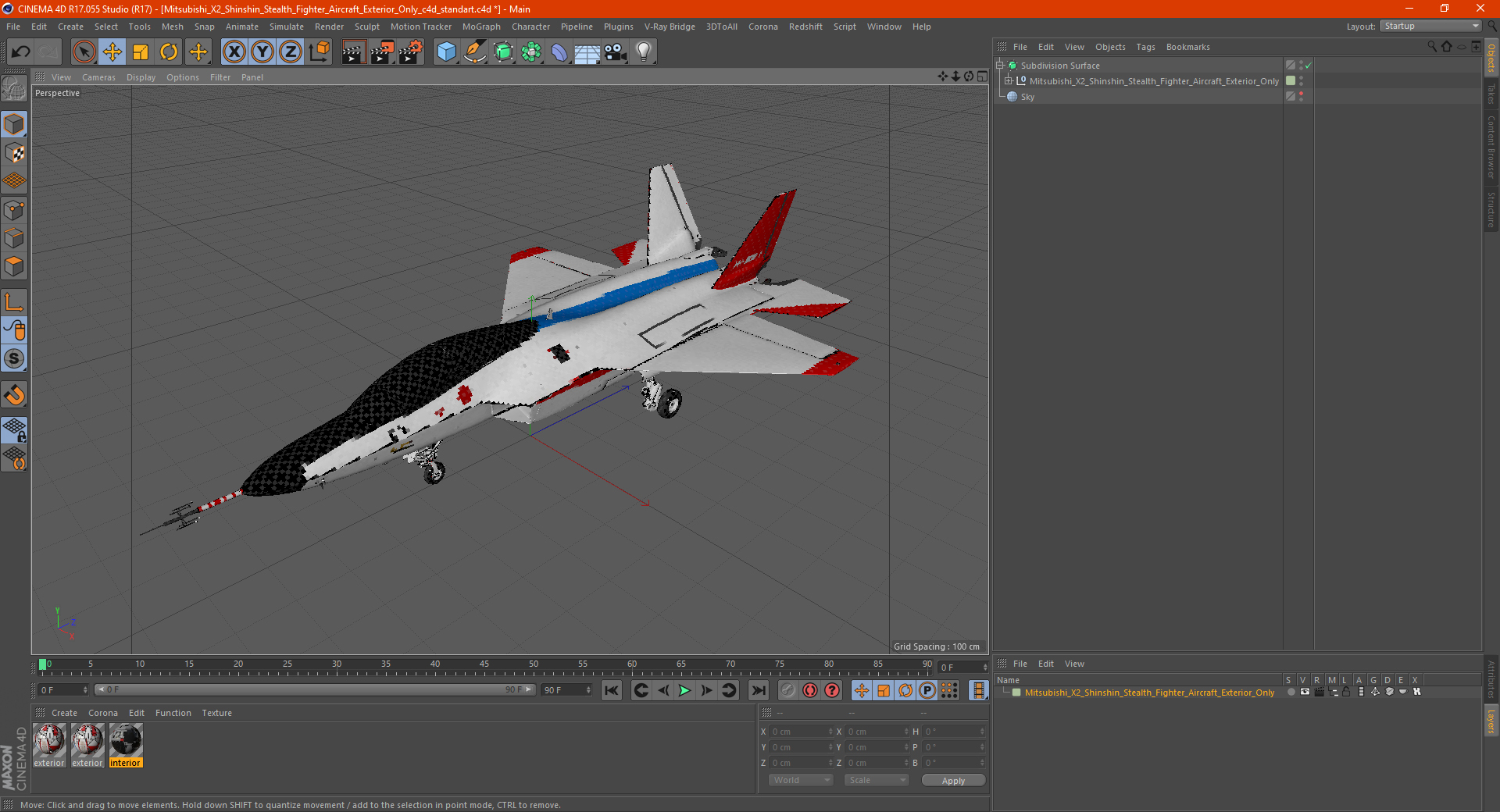
Task: Open the Sculpt menu
Action: click(x=366, y=27)
